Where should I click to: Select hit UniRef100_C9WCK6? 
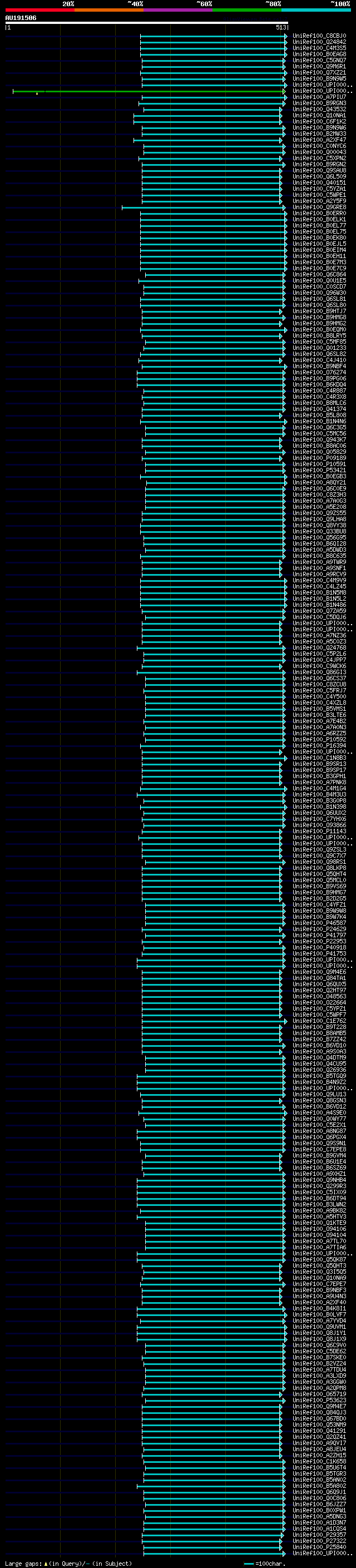pos(319,666)
